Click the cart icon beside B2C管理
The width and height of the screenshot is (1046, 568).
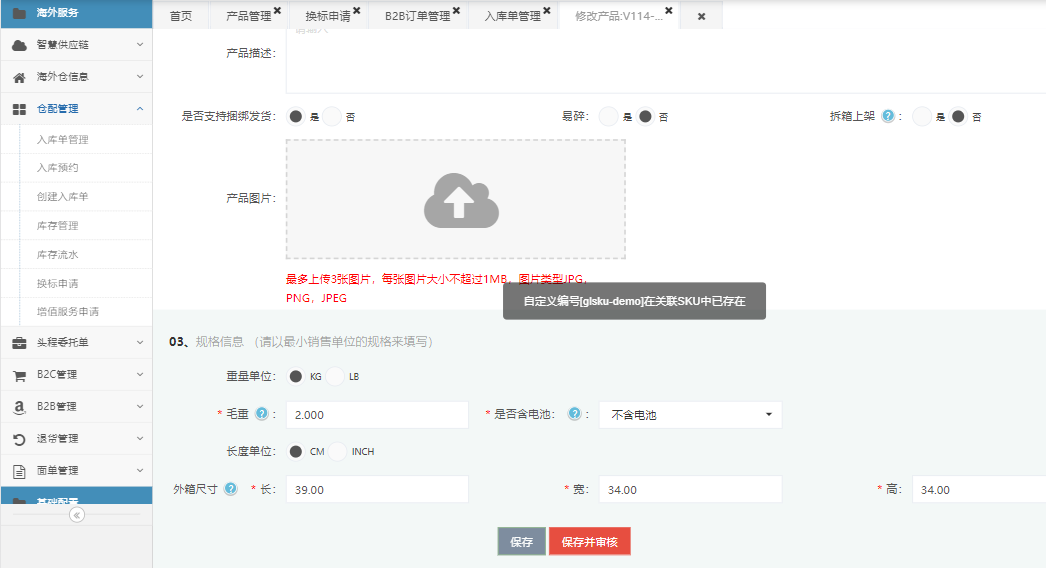pyautogui.click(x=19, y=375)
